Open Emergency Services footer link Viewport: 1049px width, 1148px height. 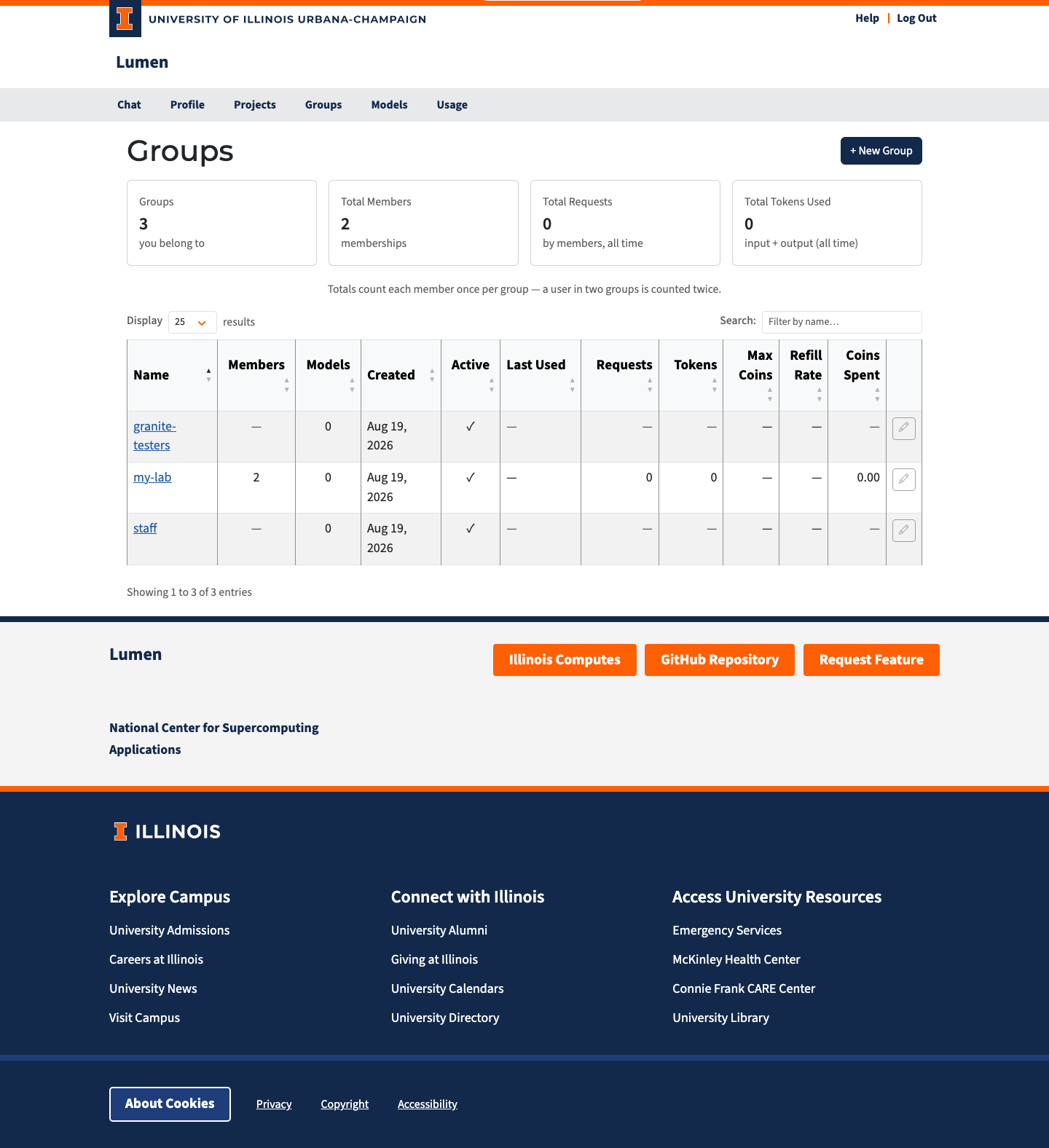pos(727,930)
